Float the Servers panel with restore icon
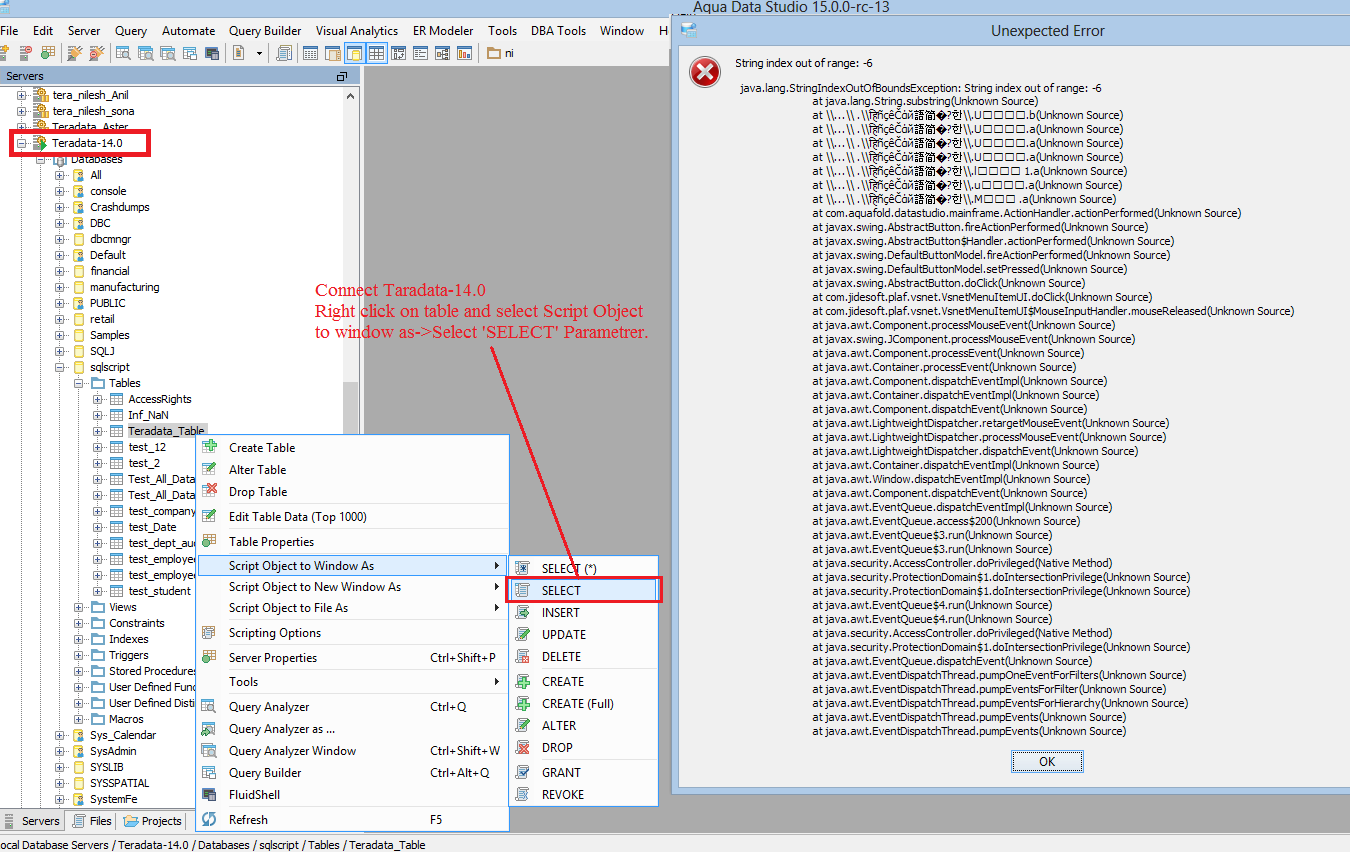This screenshot has width=1350, height=852. (342, 77)
